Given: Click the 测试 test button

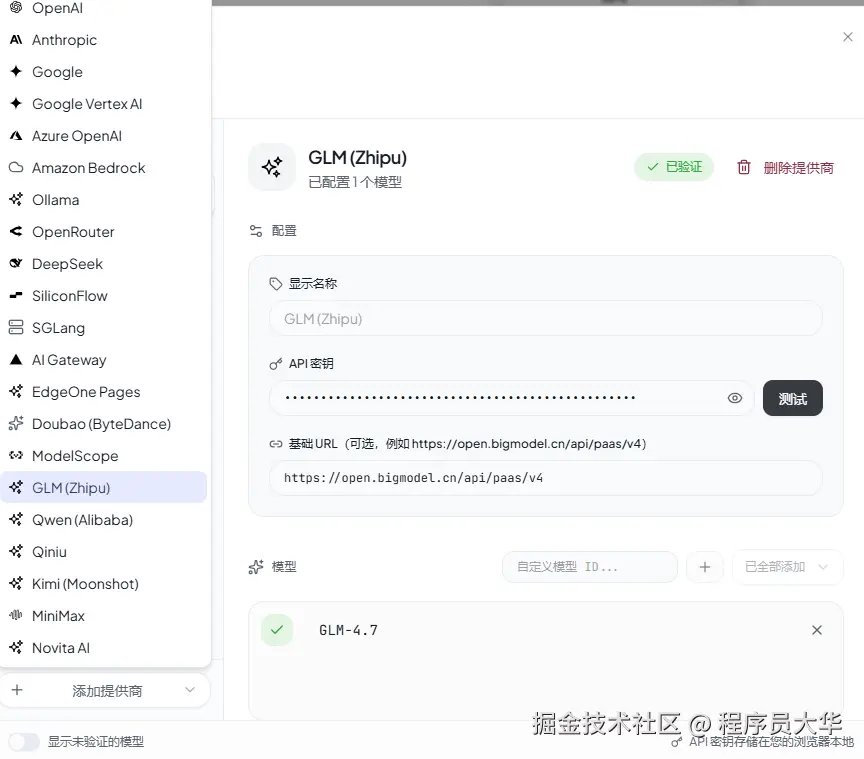Looking at the screenshot, I should point(792,398).
